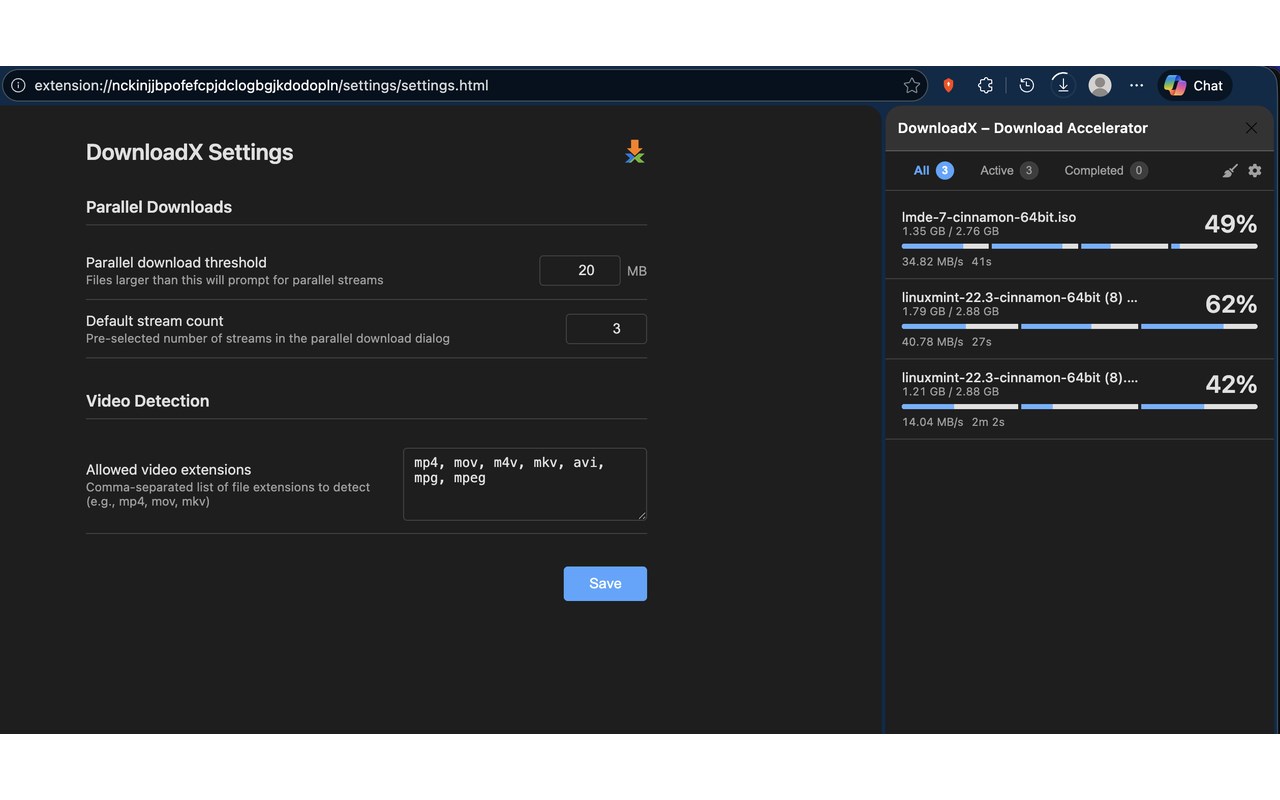1280x800 pixels.
Task: Click the DownloadX – Download Accelerator panel title
Action: pyautogui.click(x=1023, y=128)
